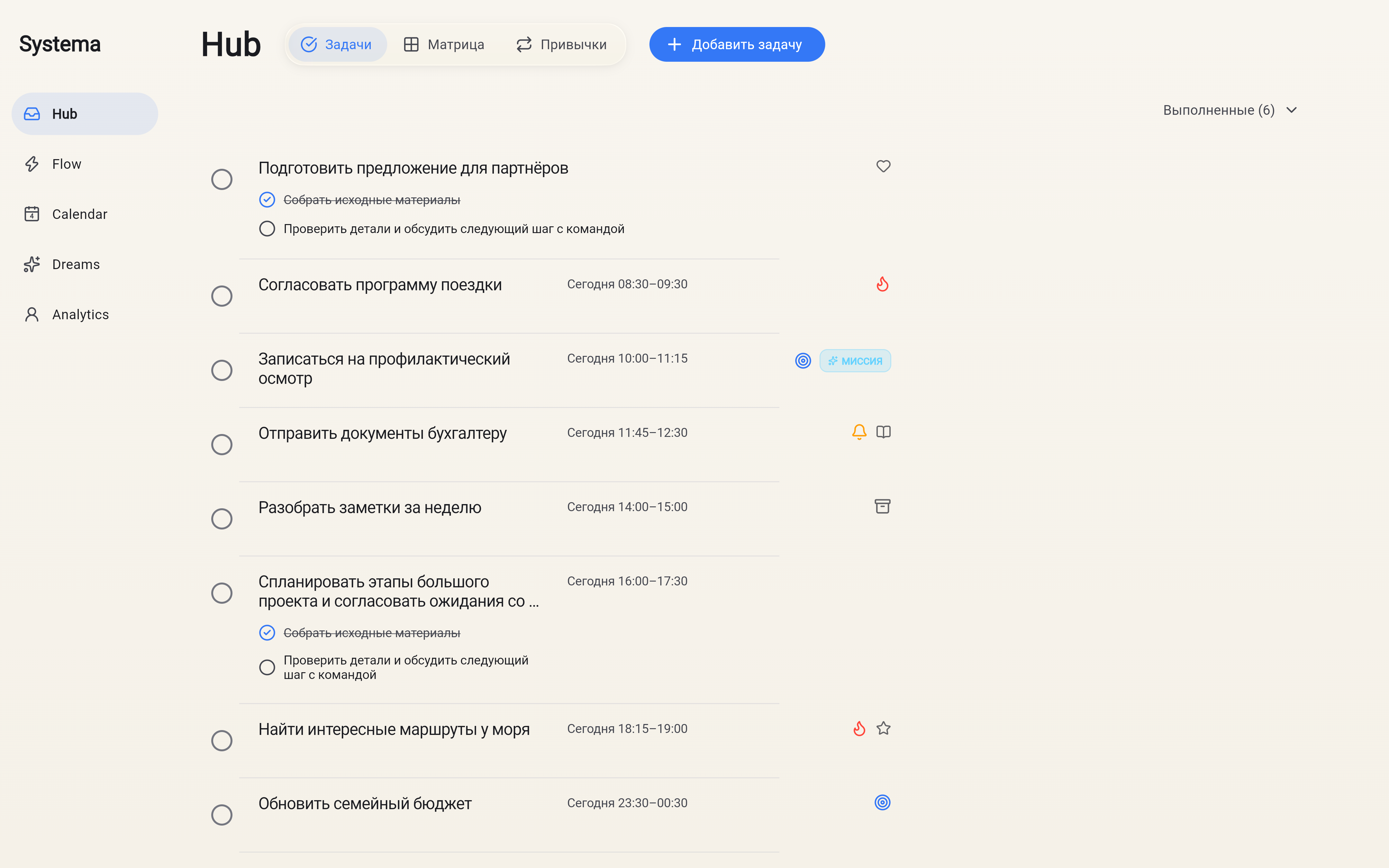Check off Разобрать заметки за неделю
The width and height of the screenshot is (1389, 868).
coord(222,519)
